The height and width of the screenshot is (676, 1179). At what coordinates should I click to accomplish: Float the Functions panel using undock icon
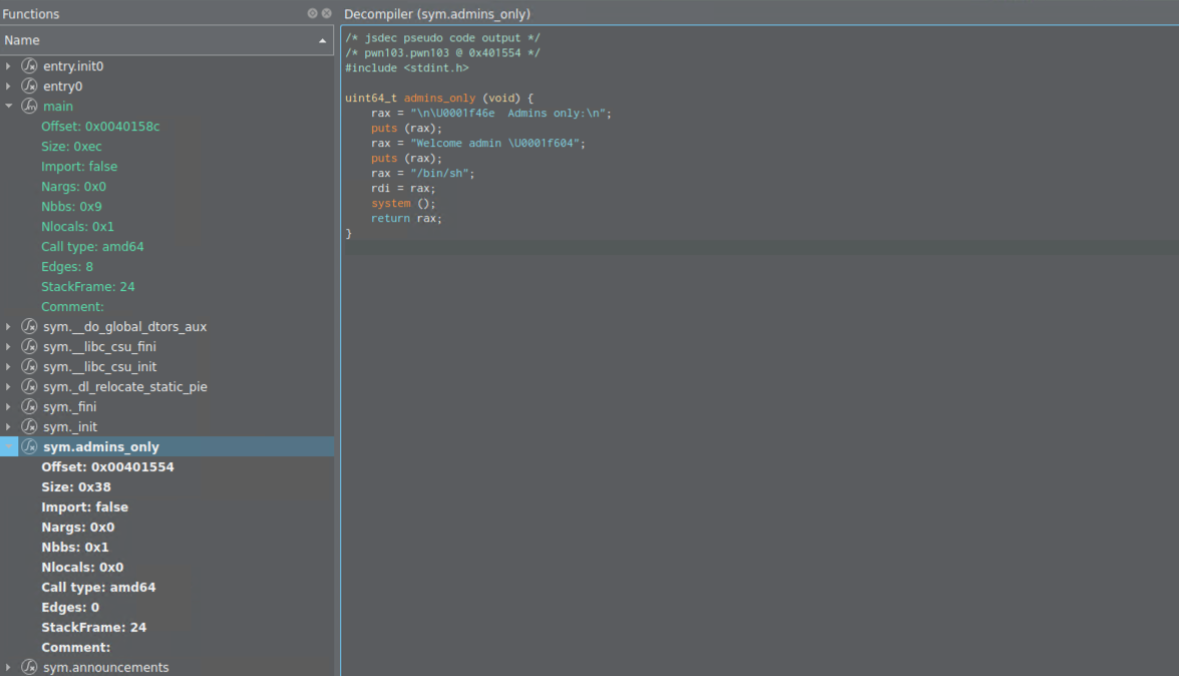click(312, 14)
